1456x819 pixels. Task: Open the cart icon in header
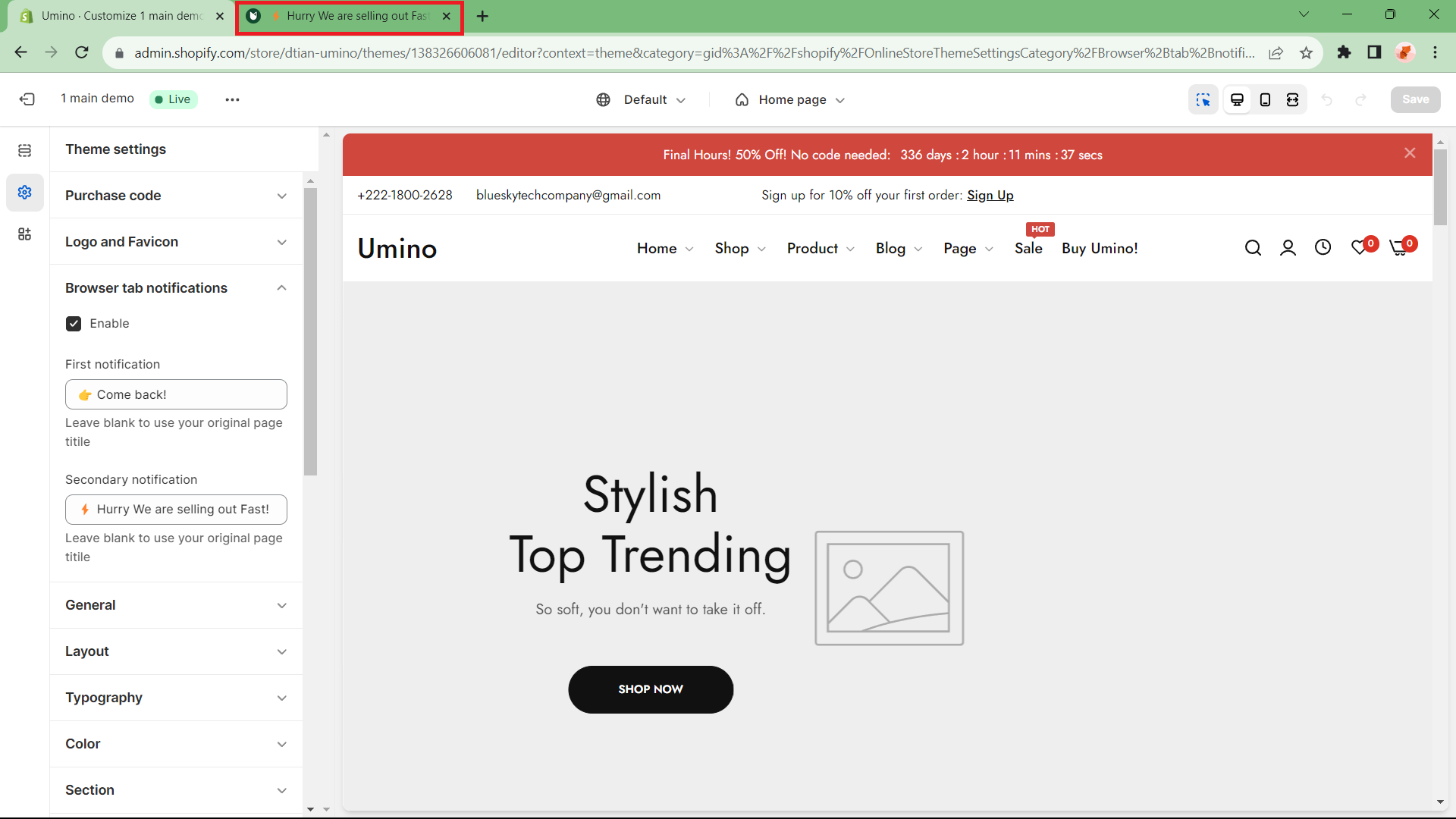(x=1399, y=248)
